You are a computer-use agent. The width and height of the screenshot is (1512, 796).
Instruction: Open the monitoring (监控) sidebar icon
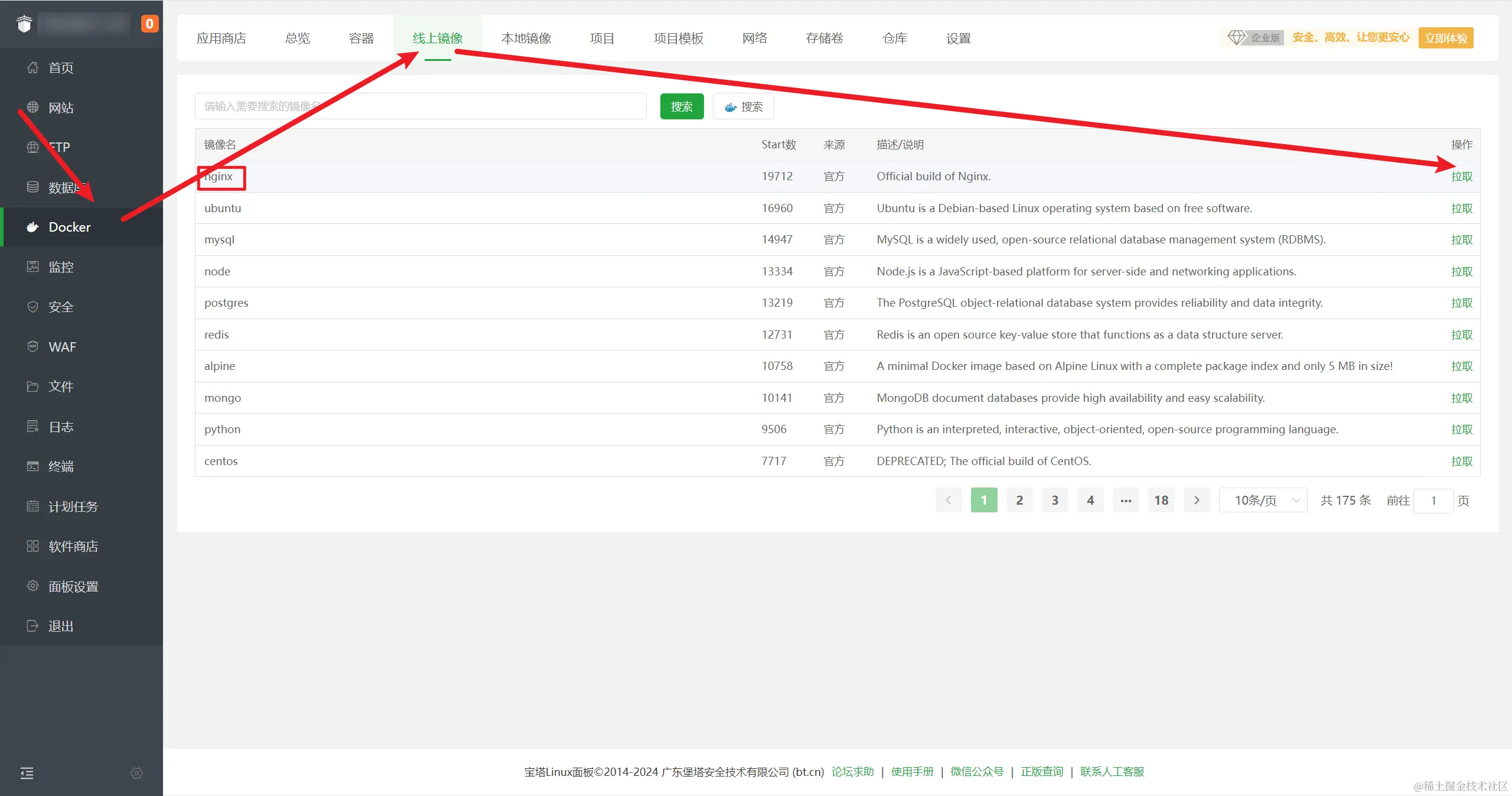pyautogui.click(x=32, y=267)
